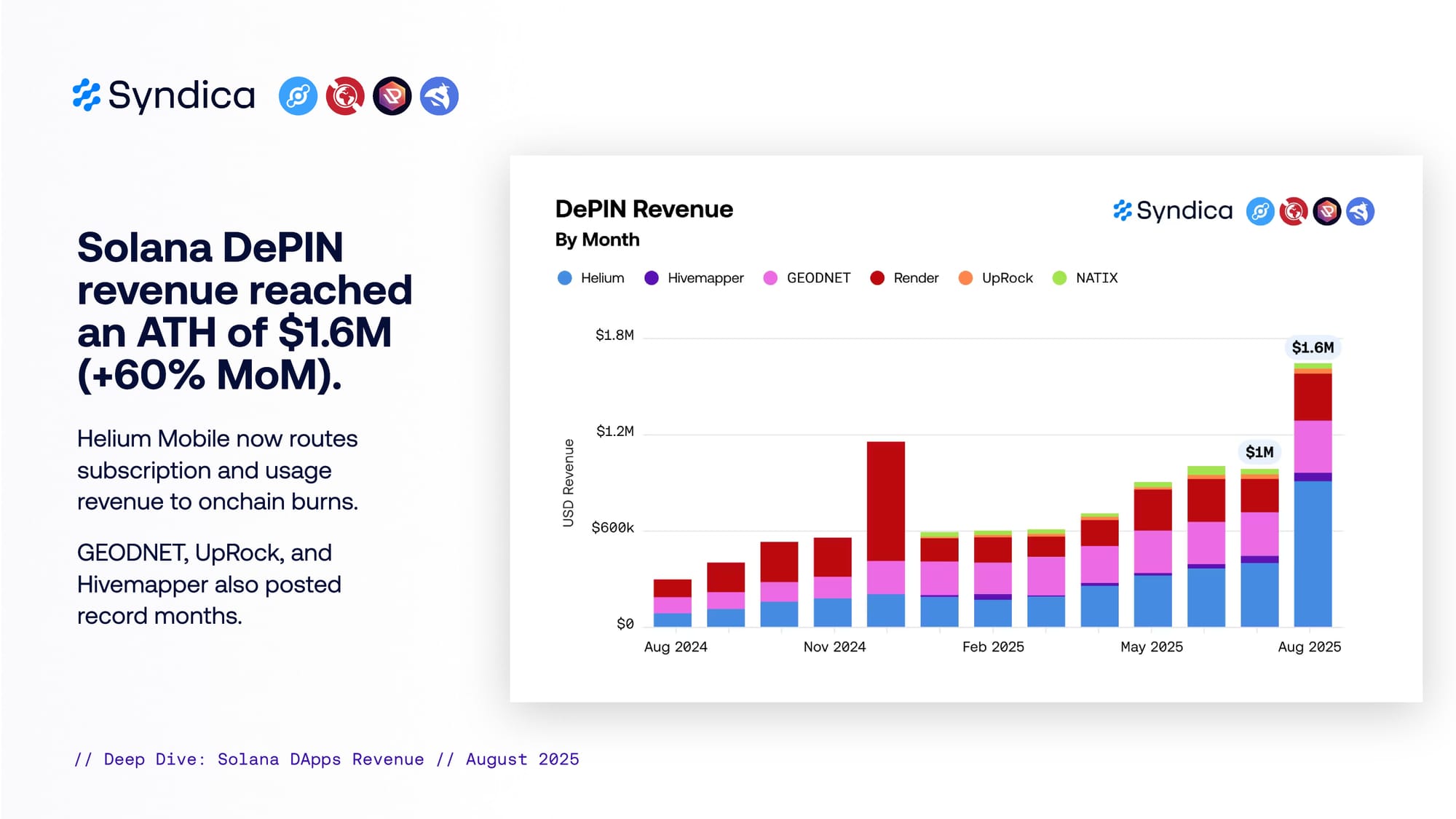This screenshot has height=819, width=1456.
Task: Click the Syndica logo inside the chart card
Action: 1173,211
